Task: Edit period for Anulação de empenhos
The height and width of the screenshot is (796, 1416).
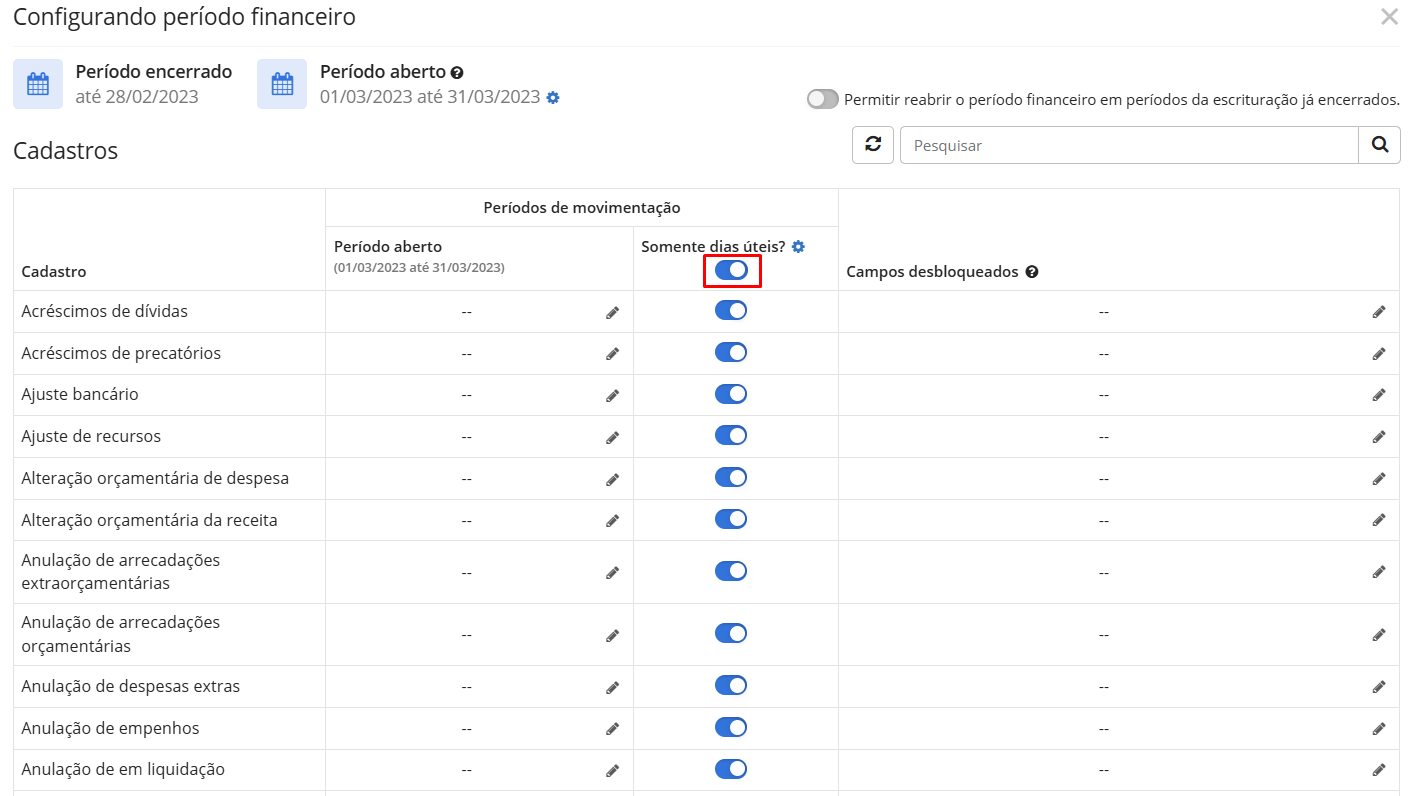Action: point(612,729)
